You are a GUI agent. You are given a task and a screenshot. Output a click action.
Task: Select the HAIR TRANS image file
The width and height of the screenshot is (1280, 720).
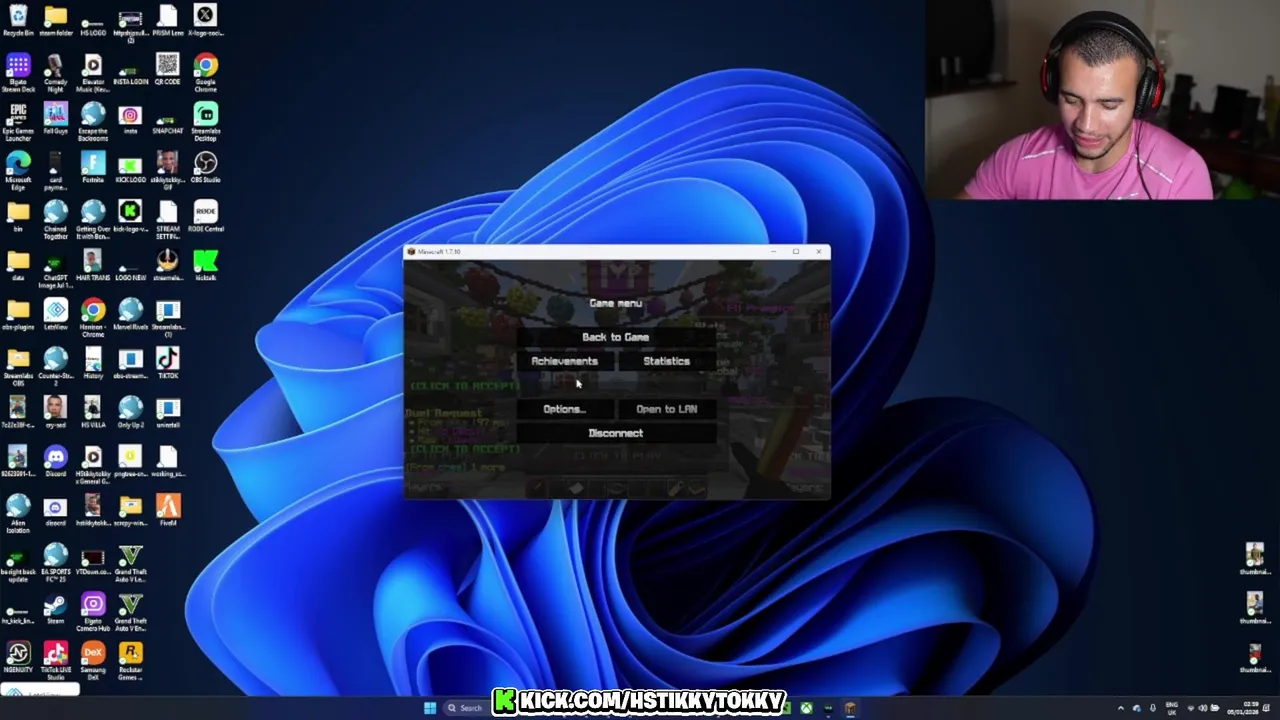tap(93, 266)
